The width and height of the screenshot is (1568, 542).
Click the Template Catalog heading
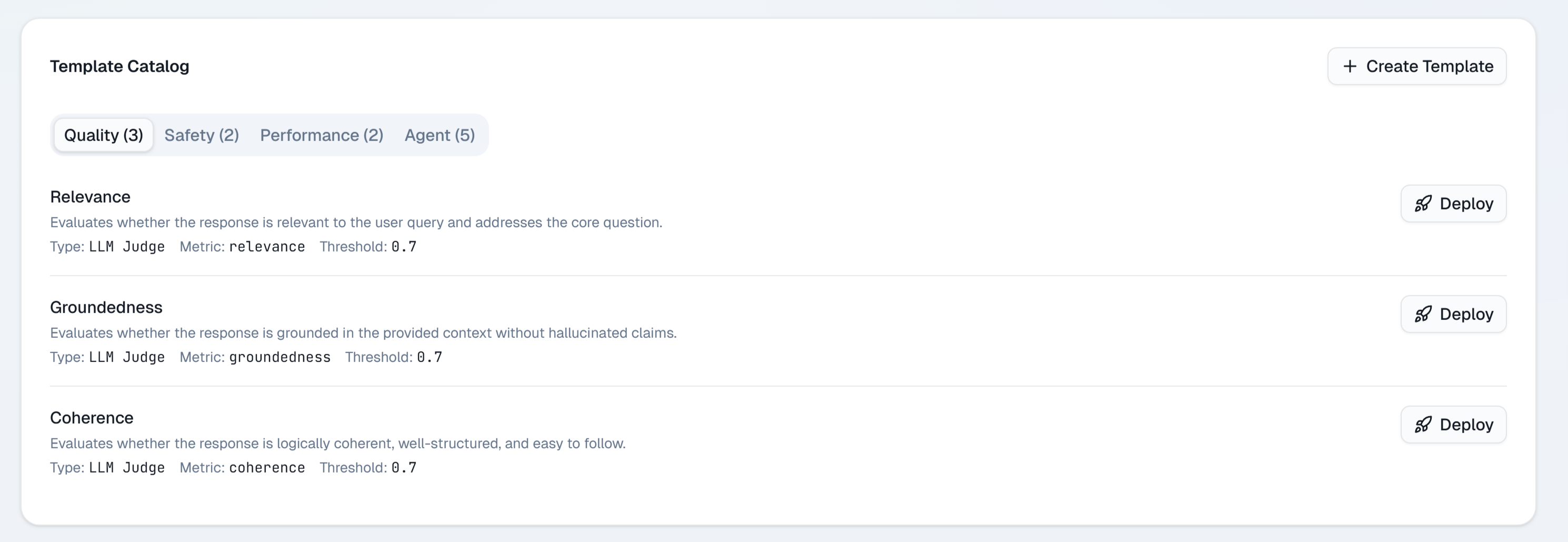point(119,66)
